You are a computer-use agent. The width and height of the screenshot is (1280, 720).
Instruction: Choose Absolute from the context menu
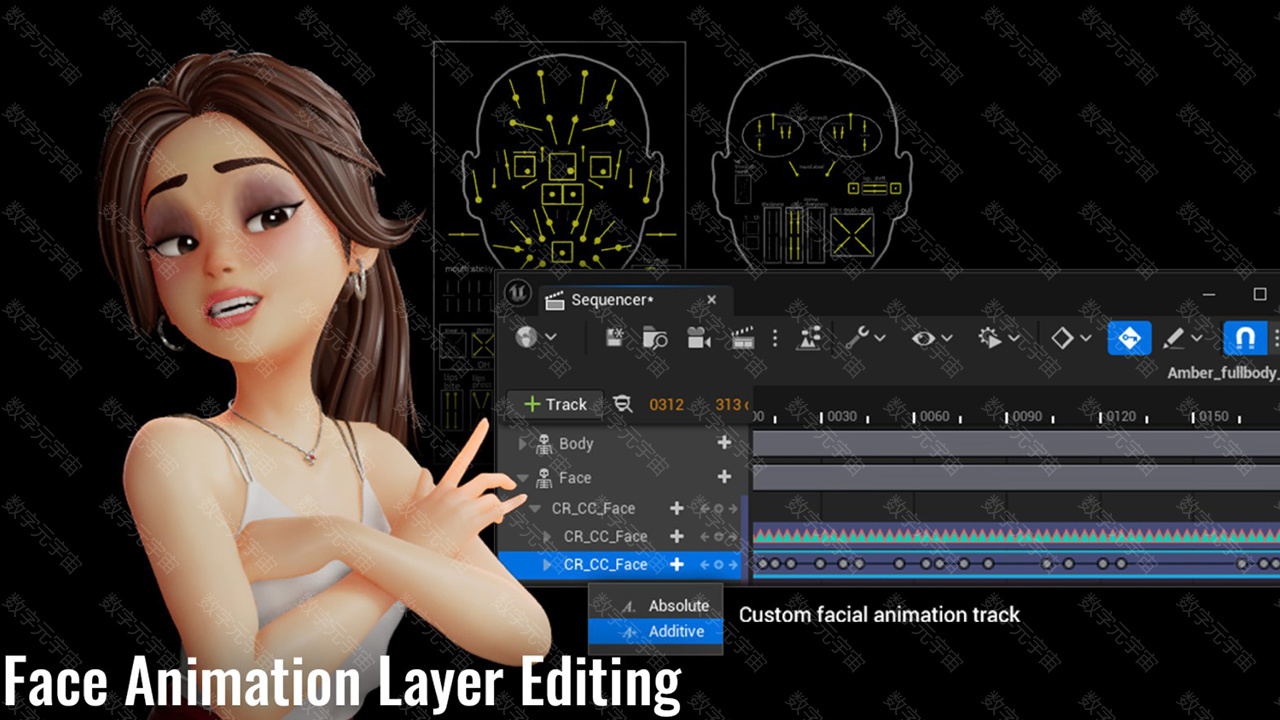pyautogui.click(x=678, y=605)
